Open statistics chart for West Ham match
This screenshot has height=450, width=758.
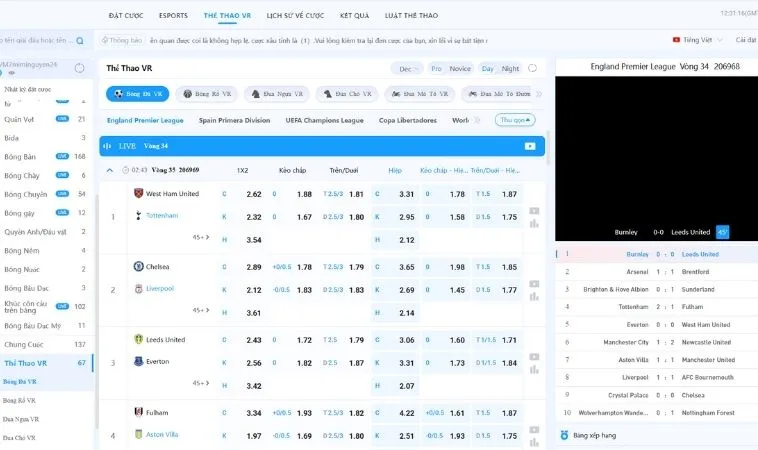[x=534, y=224]
